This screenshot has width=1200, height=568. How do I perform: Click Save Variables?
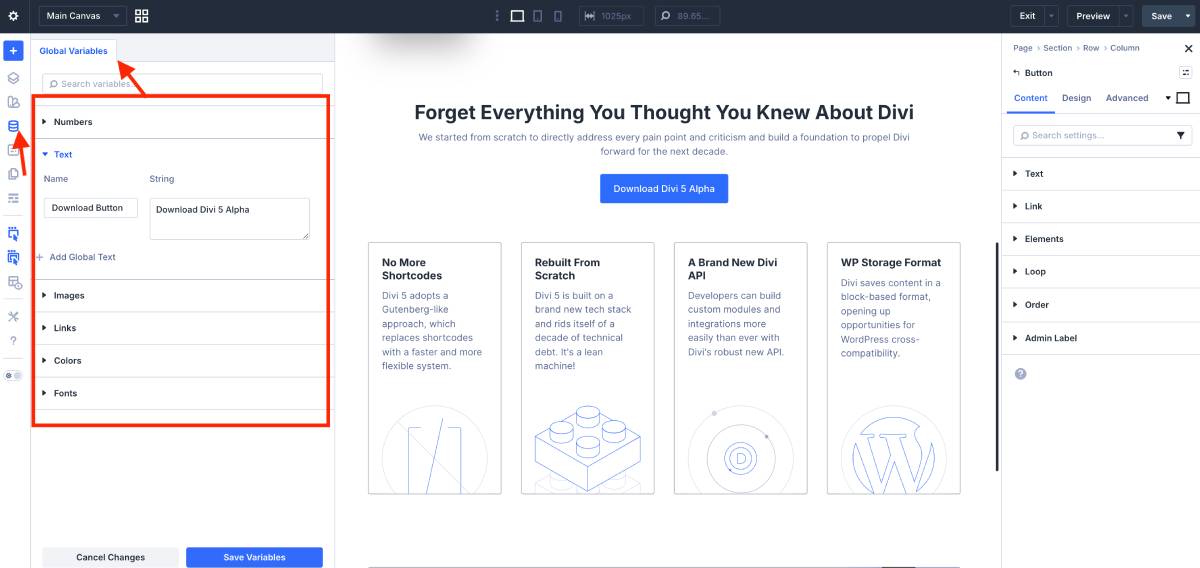point(254,557)
